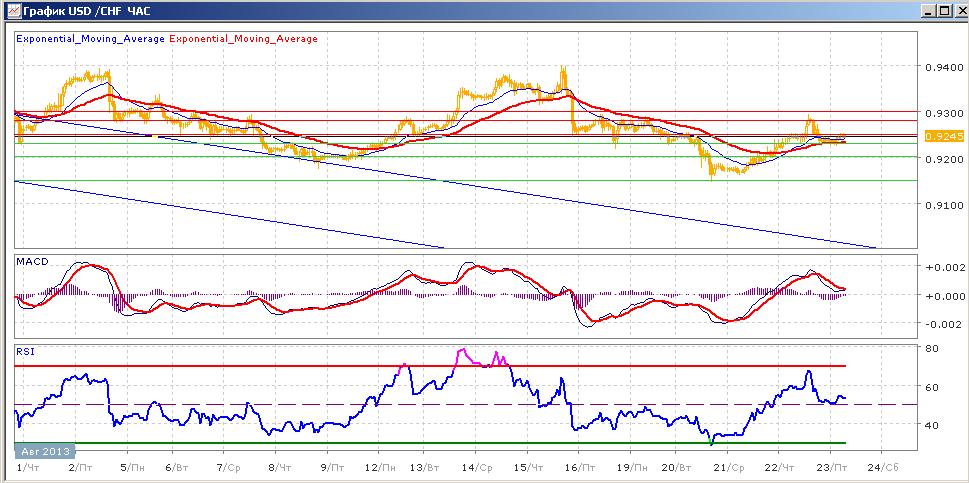The width and height of the screenshot is (969, 483).
Task: Click the 24/Сб date axis label
Action: click(883, 468)
